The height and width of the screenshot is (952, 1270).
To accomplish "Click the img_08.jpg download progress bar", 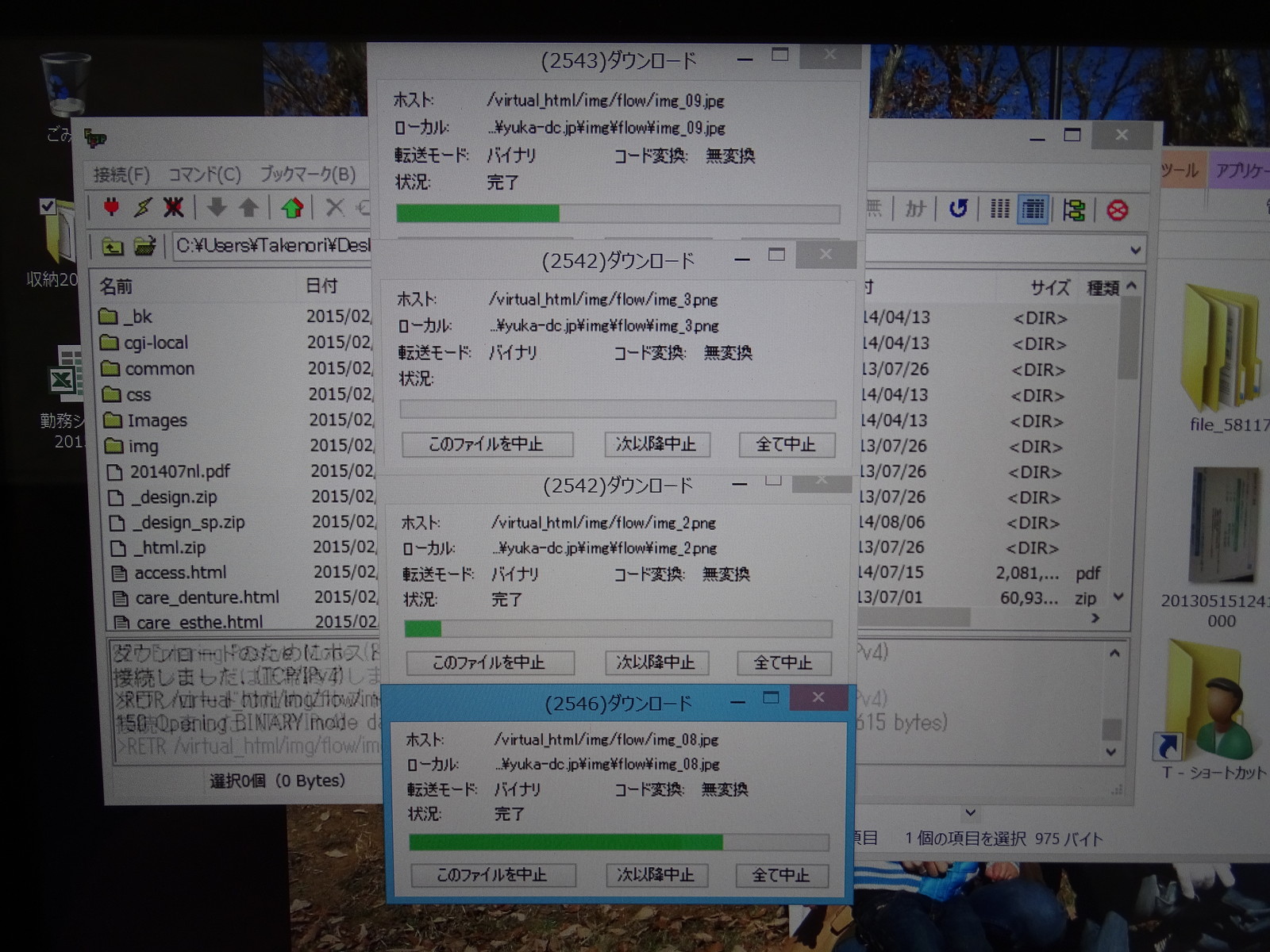I will [x=619, y=842].
